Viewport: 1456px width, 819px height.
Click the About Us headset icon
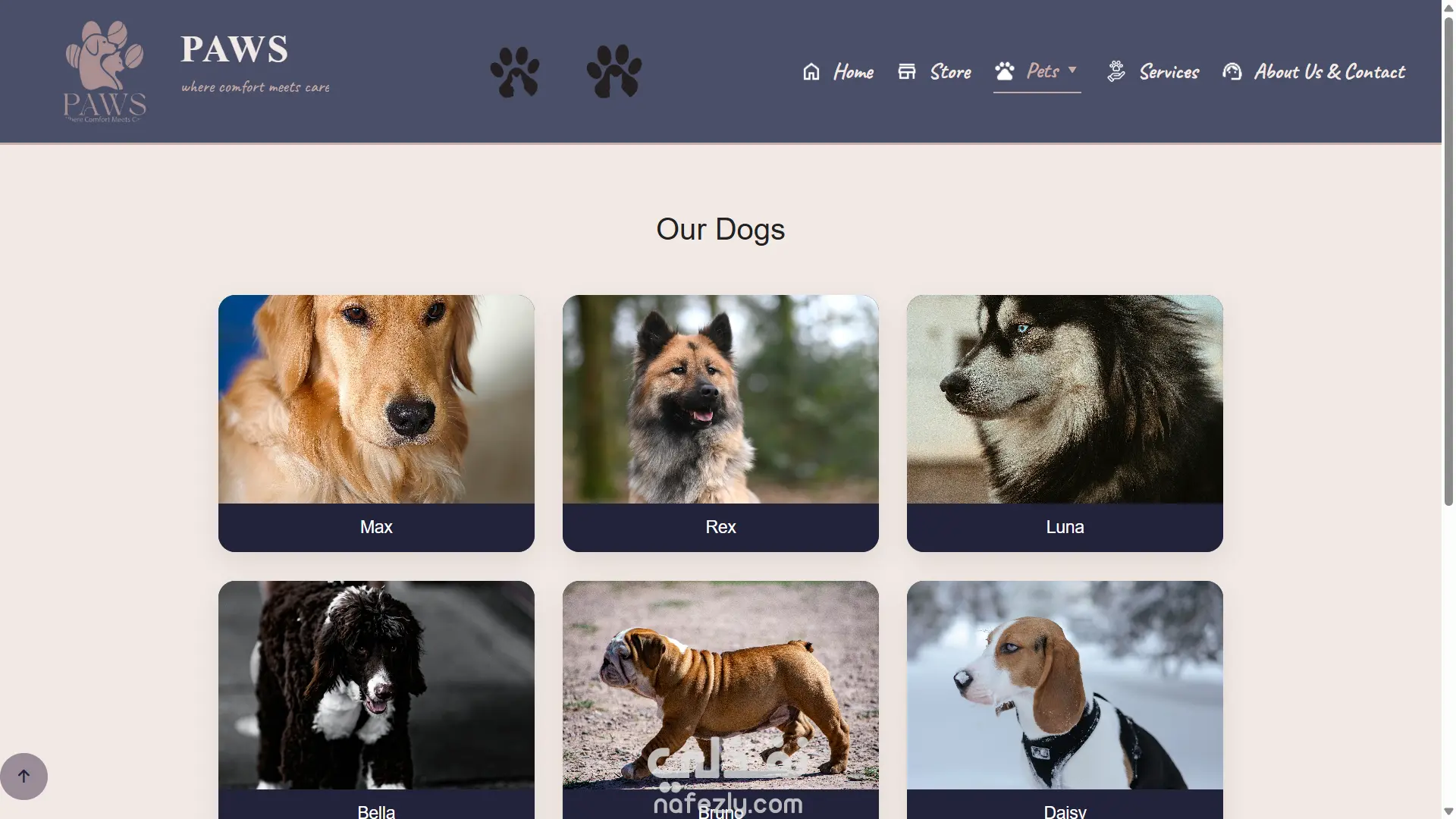pos(1232,71)
